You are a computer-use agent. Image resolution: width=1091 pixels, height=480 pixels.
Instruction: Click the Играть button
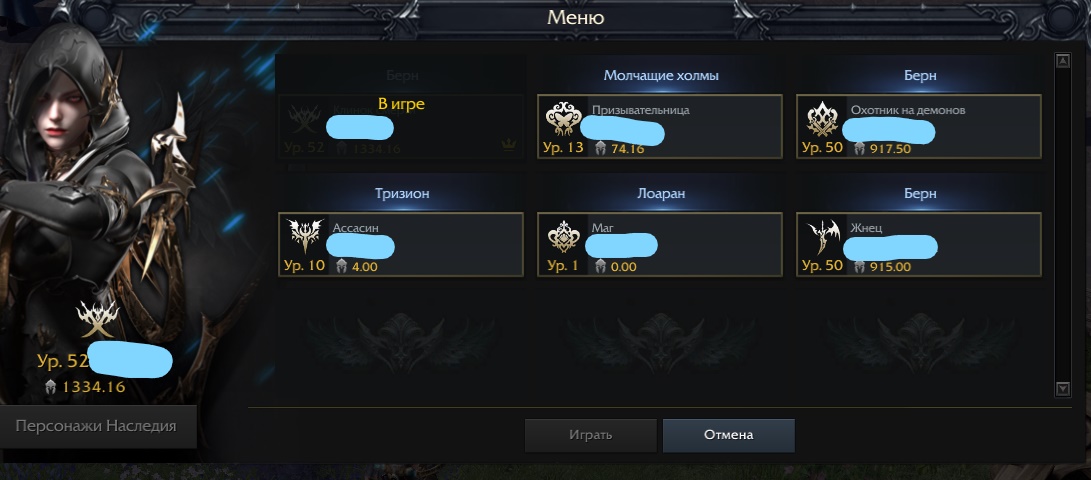[x=591, y=435]
